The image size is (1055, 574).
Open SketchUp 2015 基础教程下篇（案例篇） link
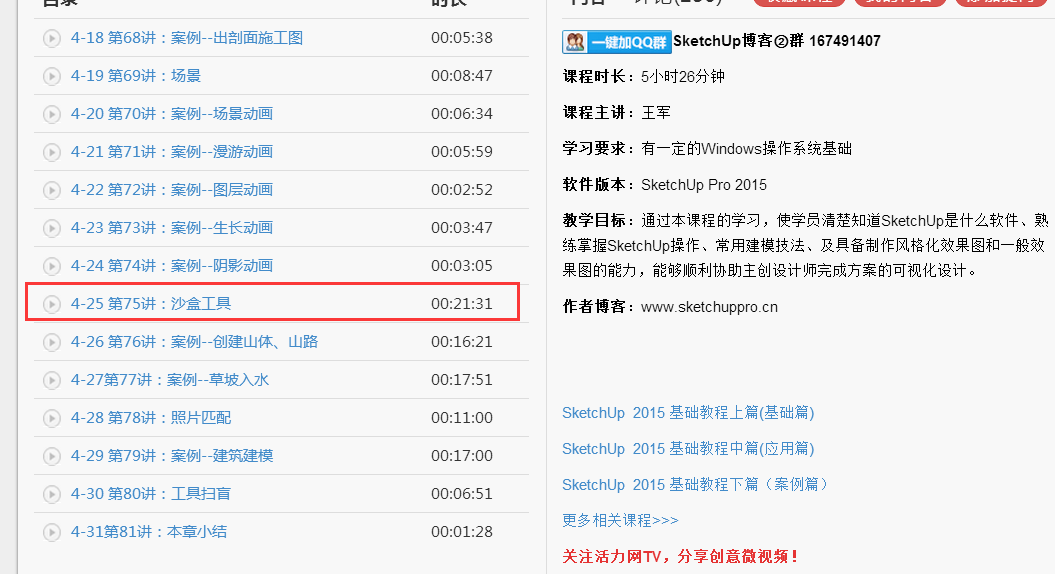click(x=695, y=485)
